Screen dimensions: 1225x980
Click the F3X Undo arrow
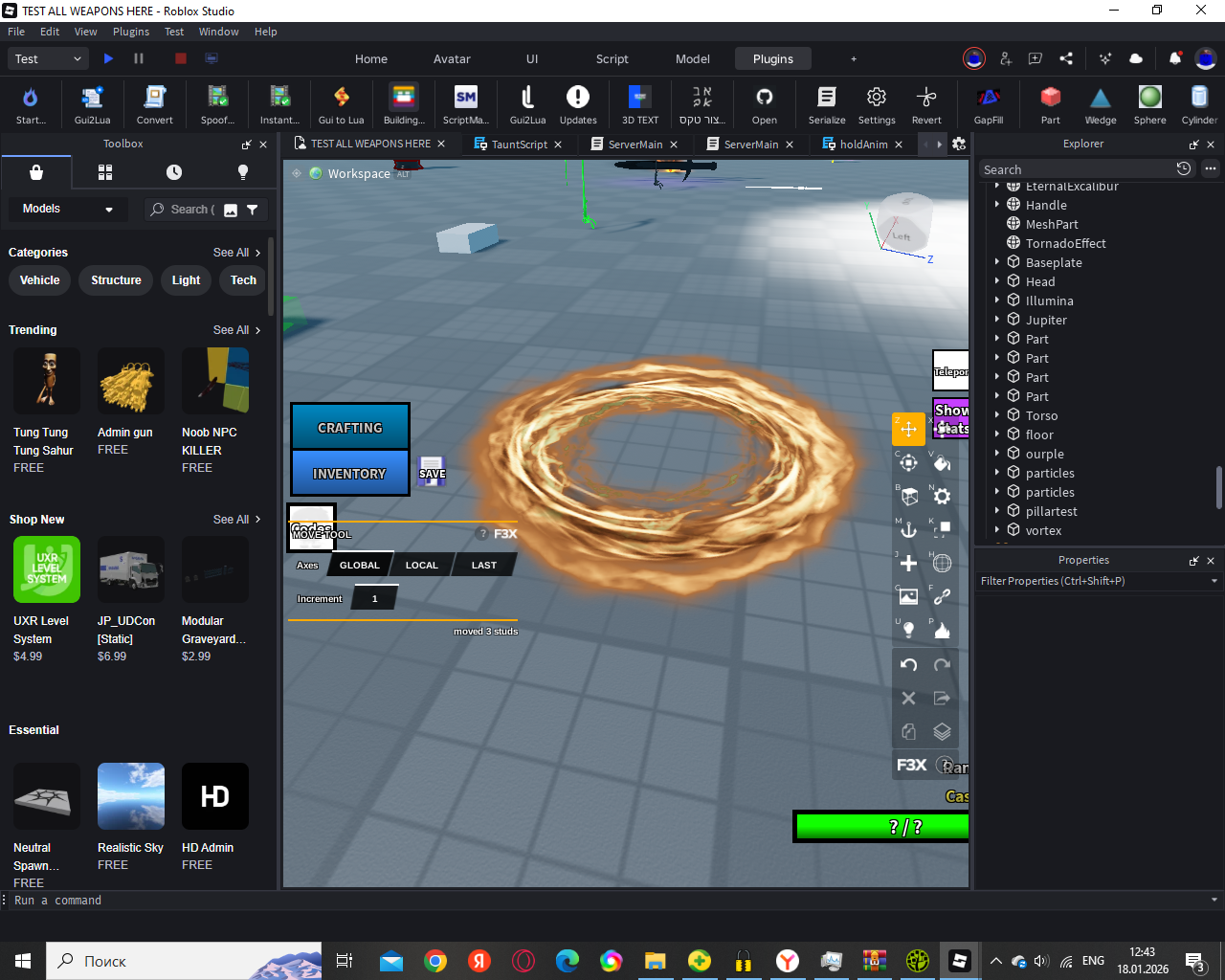tap(909, 664)
